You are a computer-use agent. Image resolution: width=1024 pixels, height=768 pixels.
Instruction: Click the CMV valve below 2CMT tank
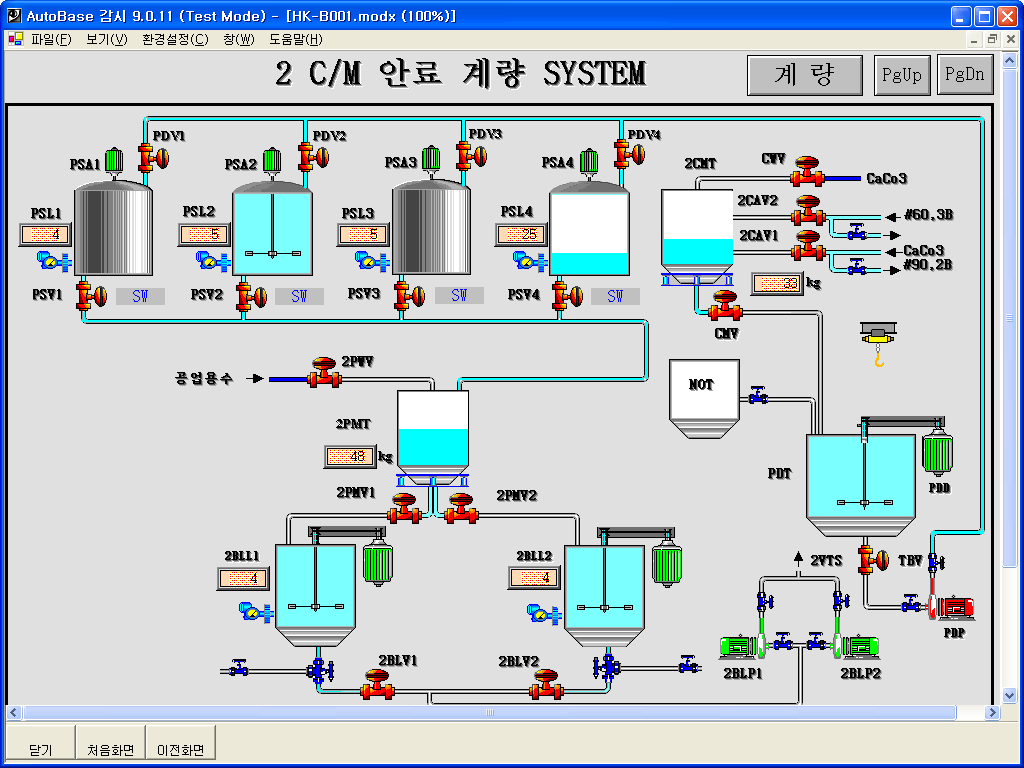click(724, 306)
